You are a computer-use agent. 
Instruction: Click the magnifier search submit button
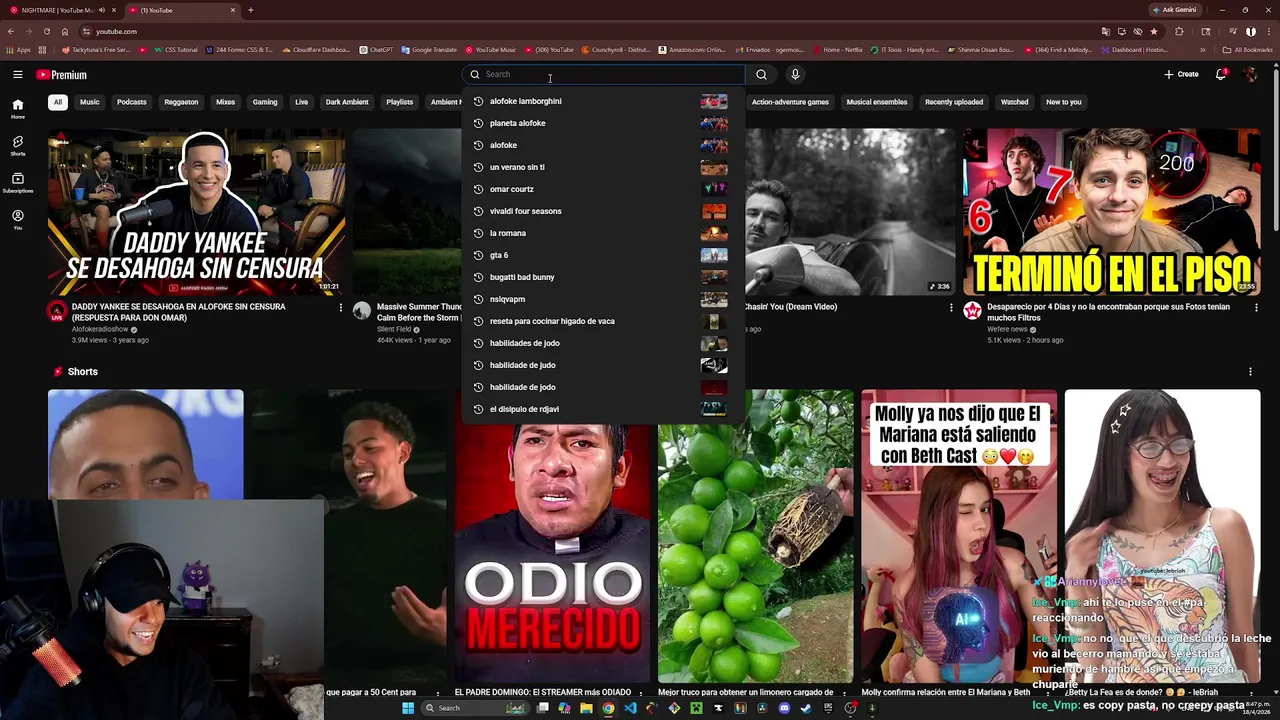[761, 74]
